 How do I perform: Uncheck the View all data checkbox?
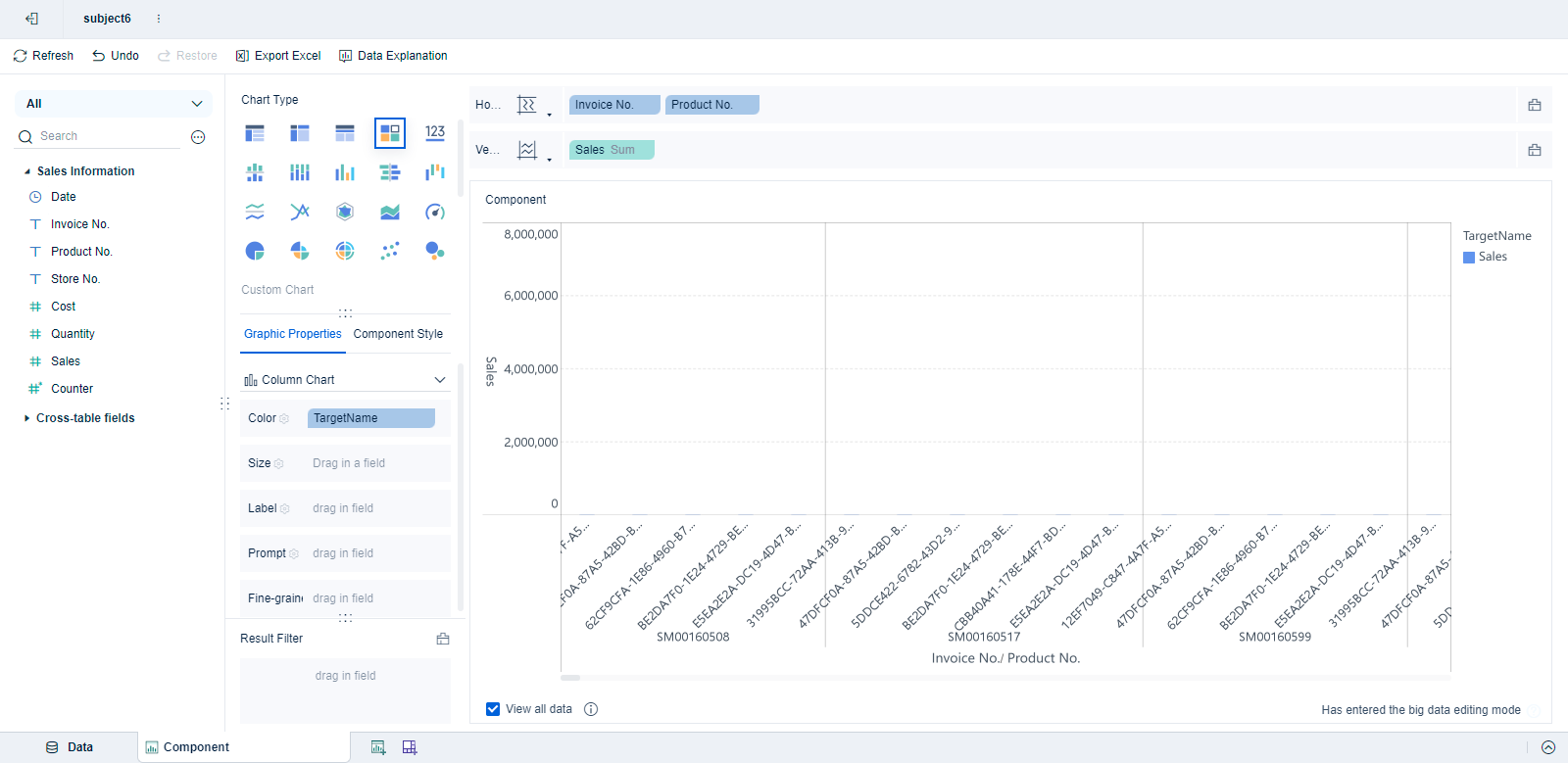pyautogui.click(x=493, y=709)
